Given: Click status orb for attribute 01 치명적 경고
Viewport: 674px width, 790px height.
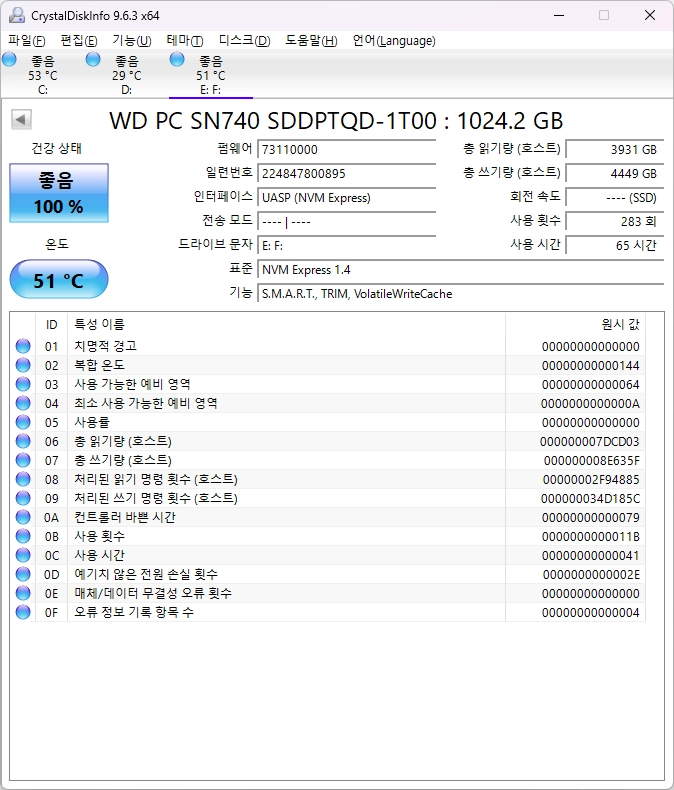Looking at the screenshot, I should pos(23,346).
